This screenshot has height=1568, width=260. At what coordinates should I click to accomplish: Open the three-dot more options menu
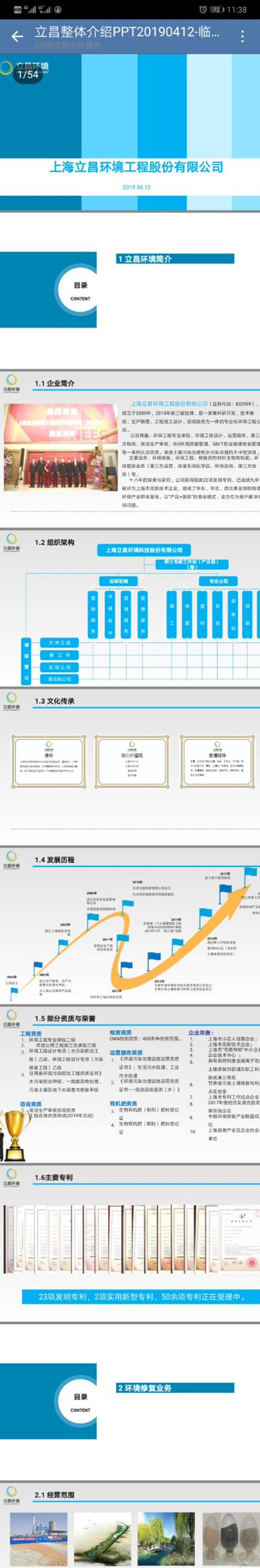point(242,36)
